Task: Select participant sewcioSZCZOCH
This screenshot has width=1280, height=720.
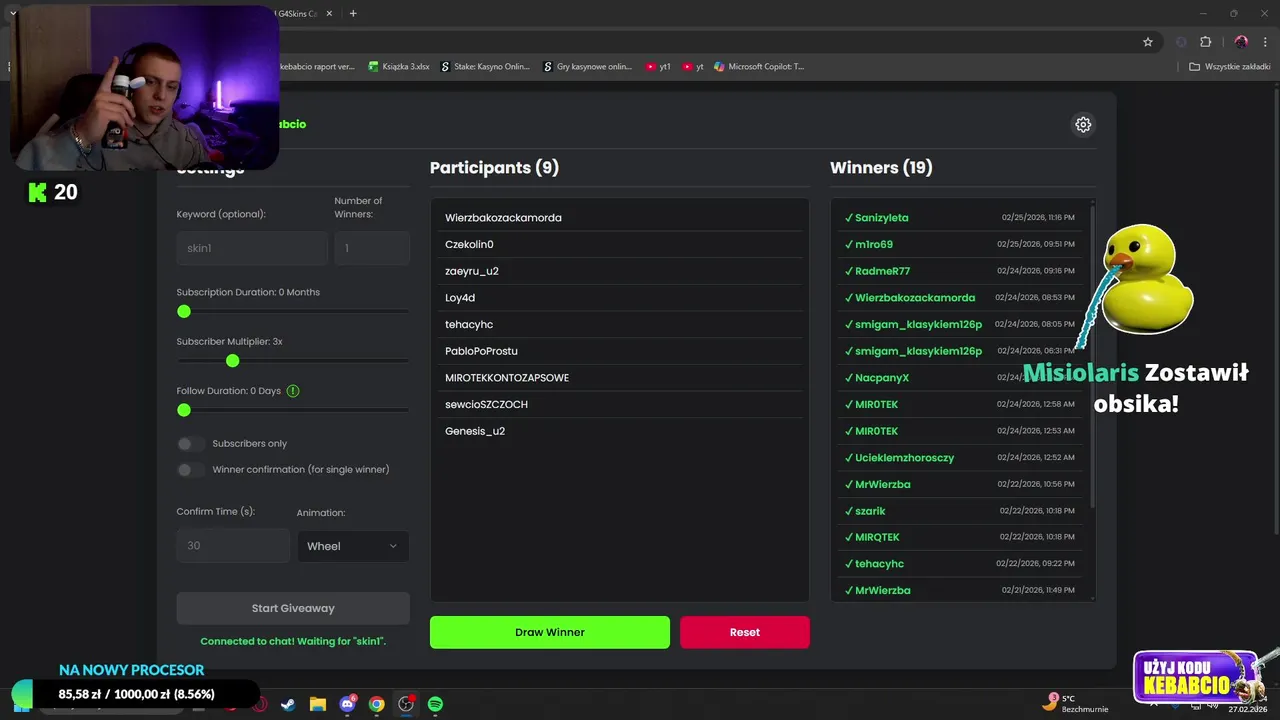Action: (x=620, y=404)
